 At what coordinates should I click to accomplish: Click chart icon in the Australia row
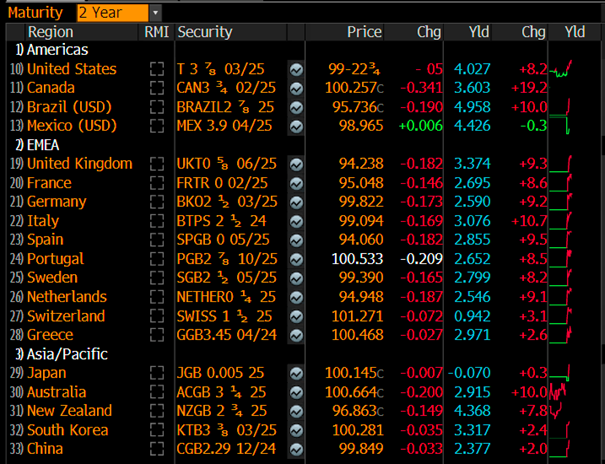pos(296,392)
